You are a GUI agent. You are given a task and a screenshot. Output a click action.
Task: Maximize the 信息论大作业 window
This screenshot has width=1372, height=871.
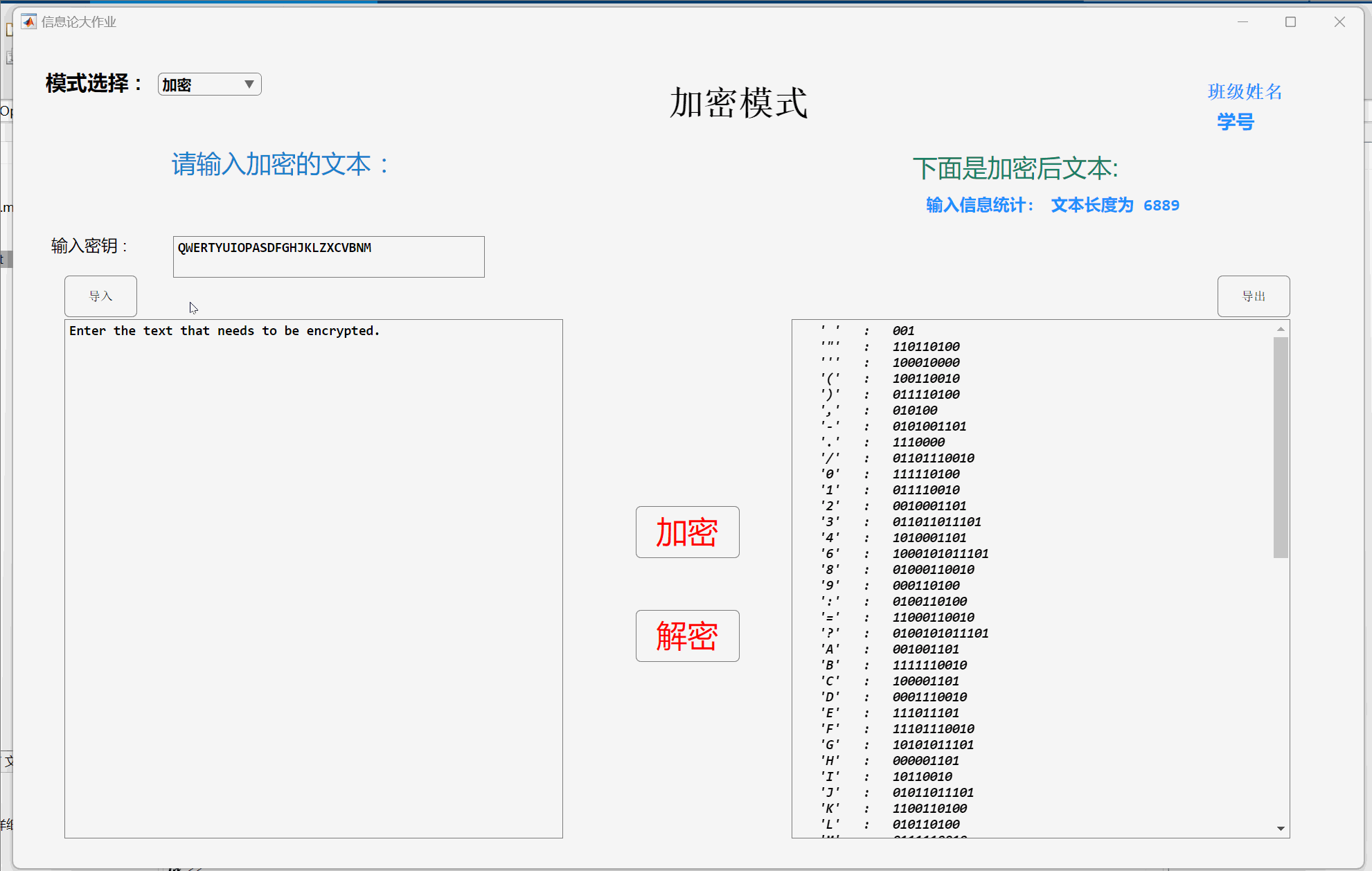coord(1290,22)
